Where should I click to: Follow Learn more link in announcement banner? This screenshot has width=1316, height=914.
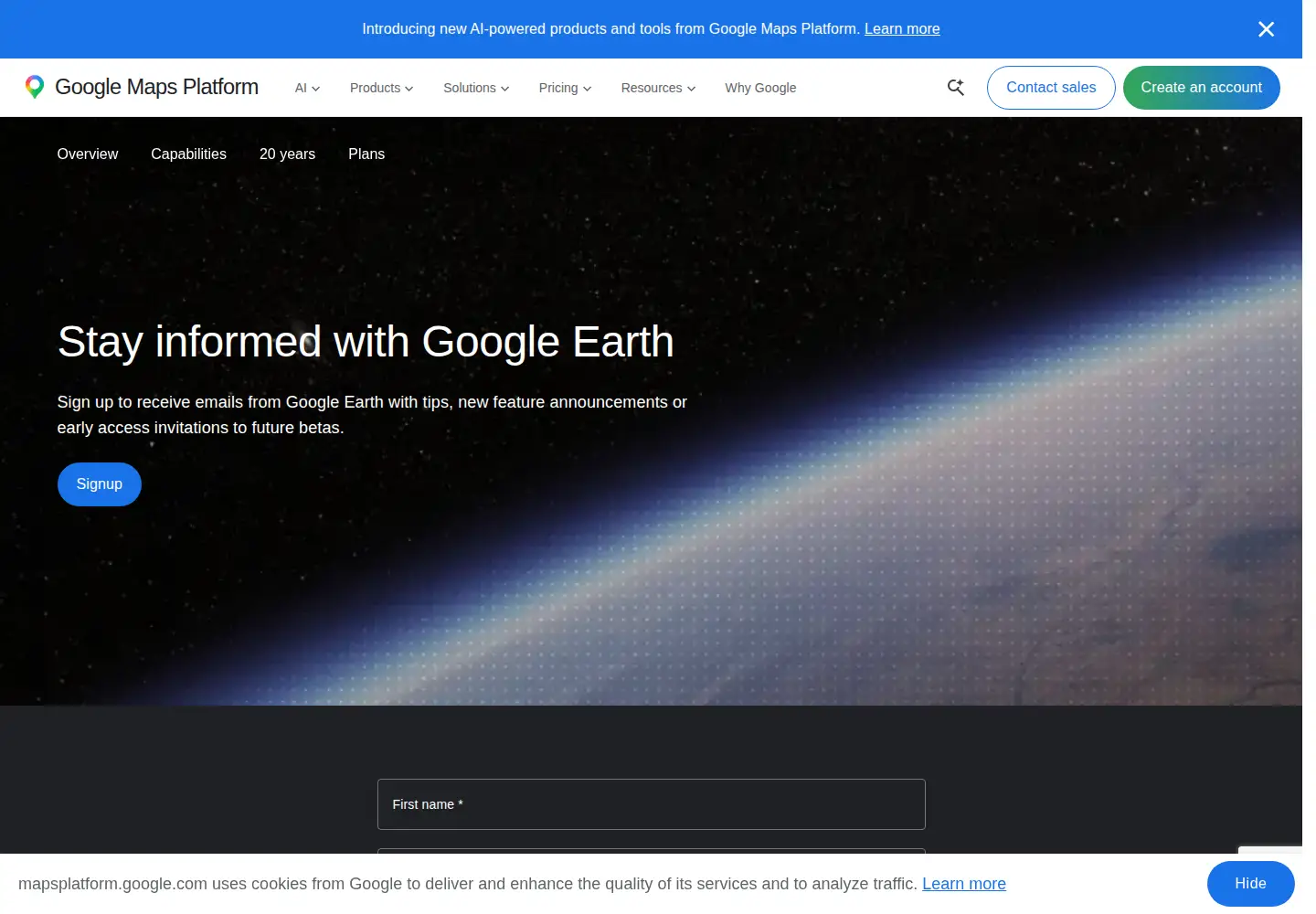point(902,29)
